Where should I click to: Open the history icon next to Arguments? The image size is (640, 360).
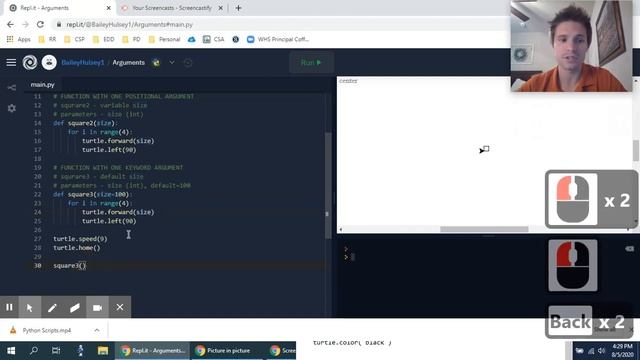(x=188, y=62)
